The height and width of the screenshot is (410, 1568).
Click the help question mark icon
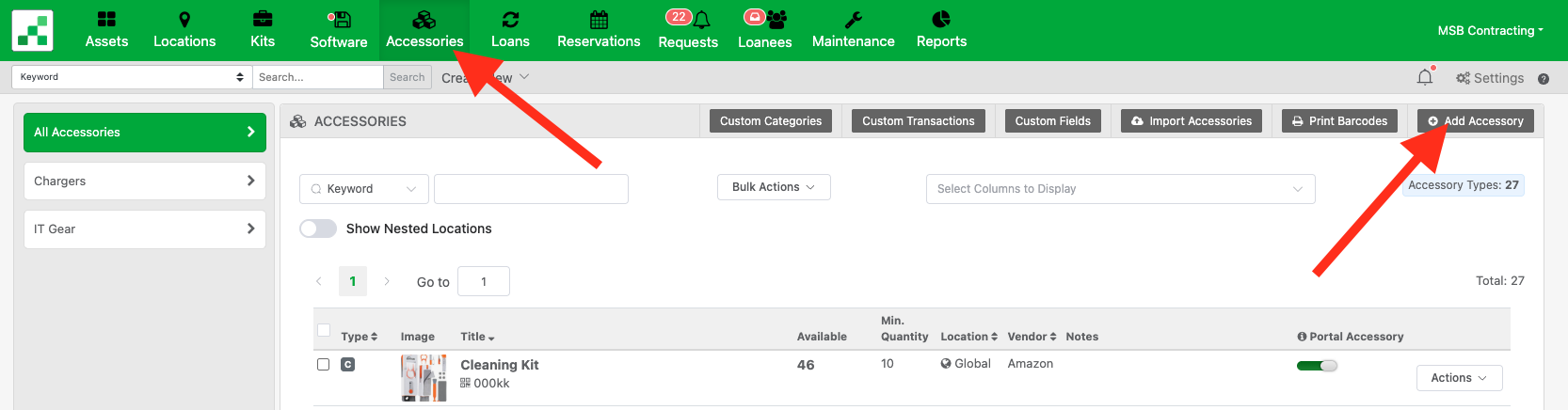(x=1544, y=79)
